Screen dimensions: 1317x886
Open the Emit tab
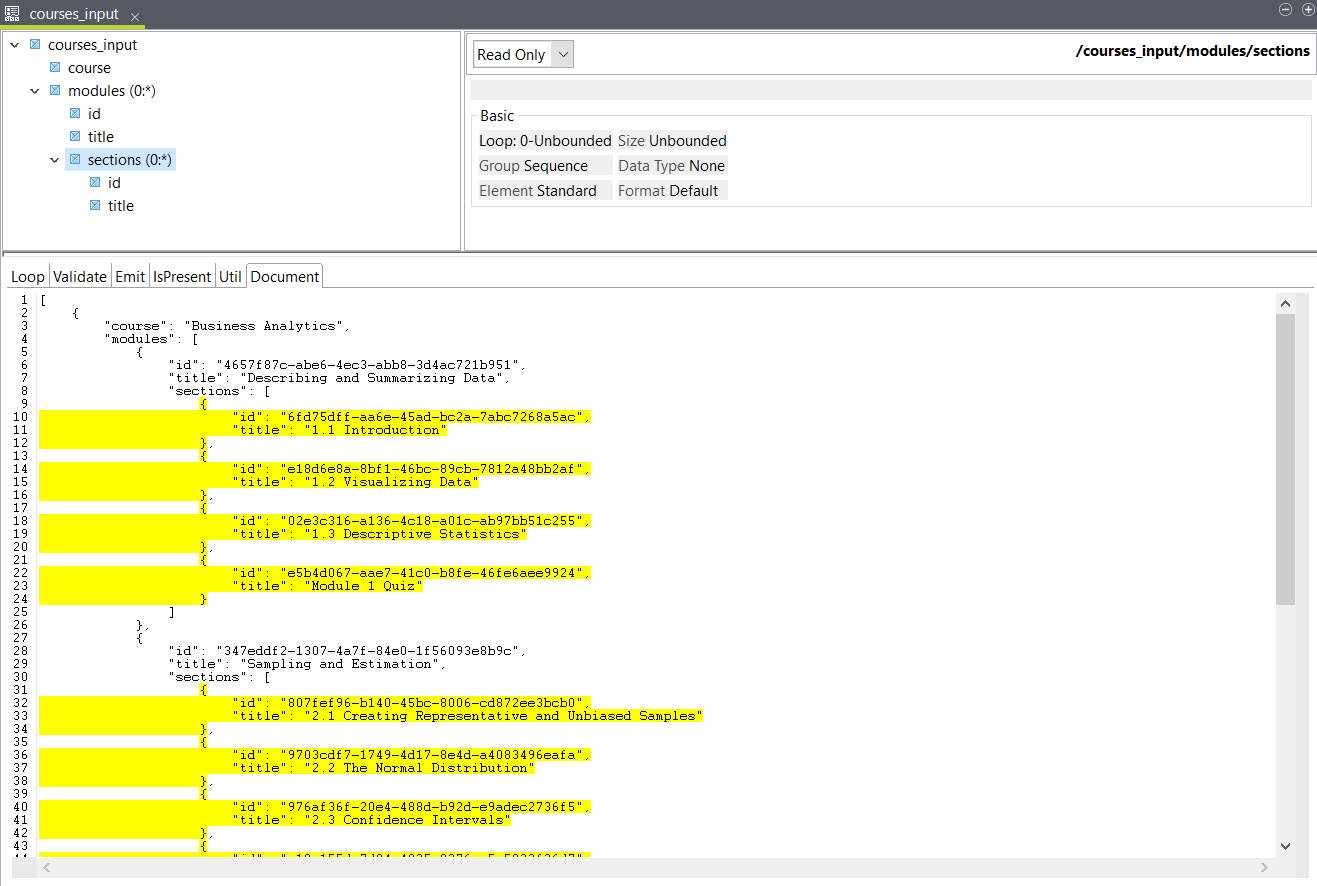coord(130,277)
